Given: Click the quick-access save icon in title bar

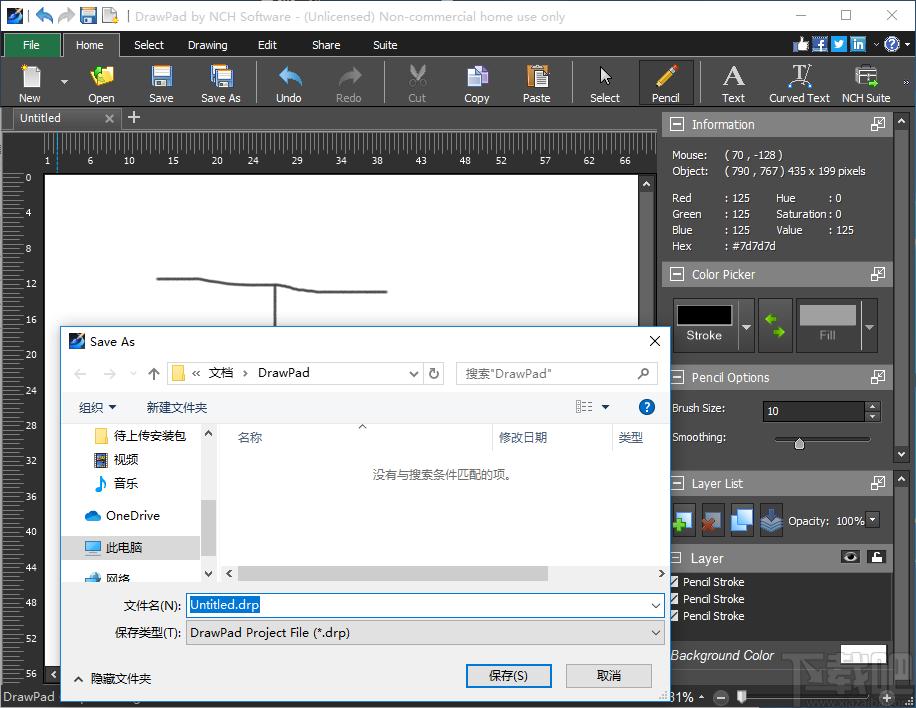Looking at the screenshot, I should tap(88, 15).
